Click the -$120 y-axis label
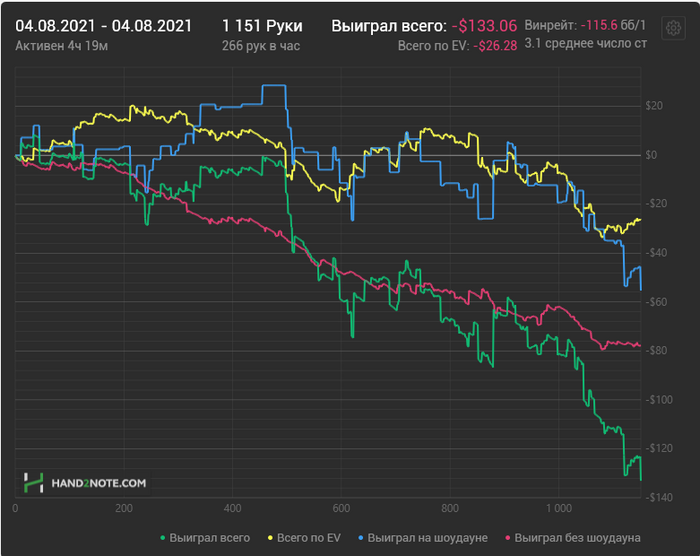 tap(658, 448)
